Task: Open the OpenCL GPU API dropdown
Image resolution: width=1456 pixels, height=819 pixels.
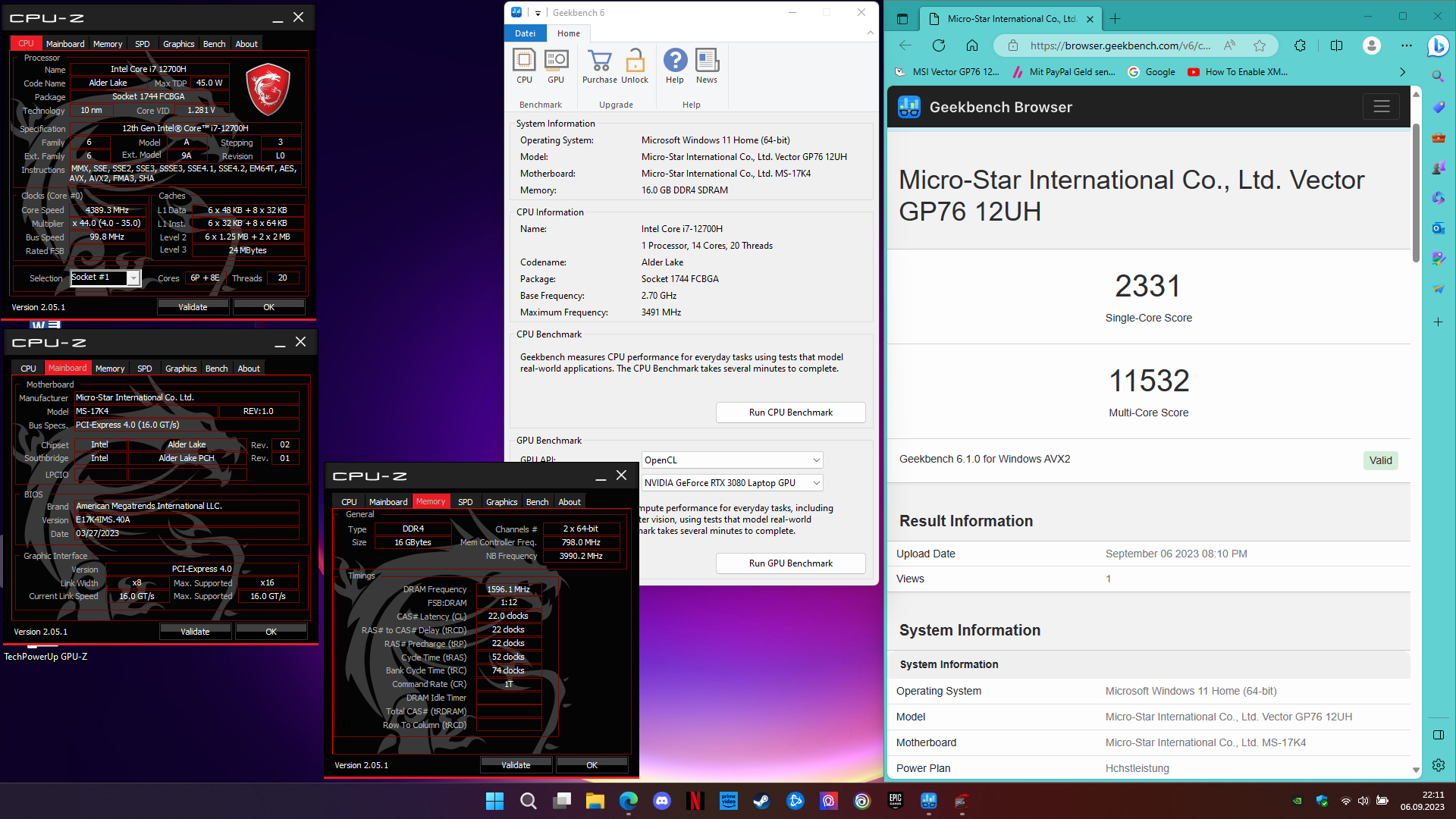Action: (x=732, y=460)
